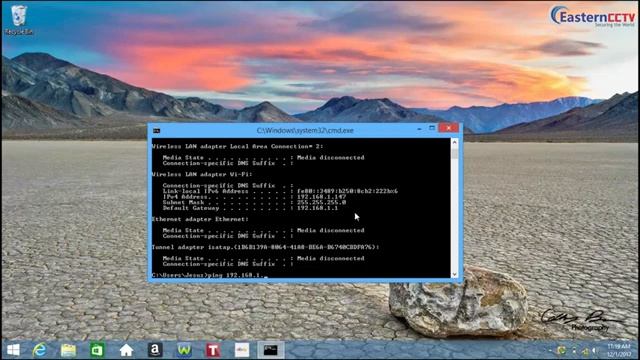Click the Link-local IPv6 Address line
This screenshot has height=360, width=640.
pyautogui.click(x=280, y=191)
